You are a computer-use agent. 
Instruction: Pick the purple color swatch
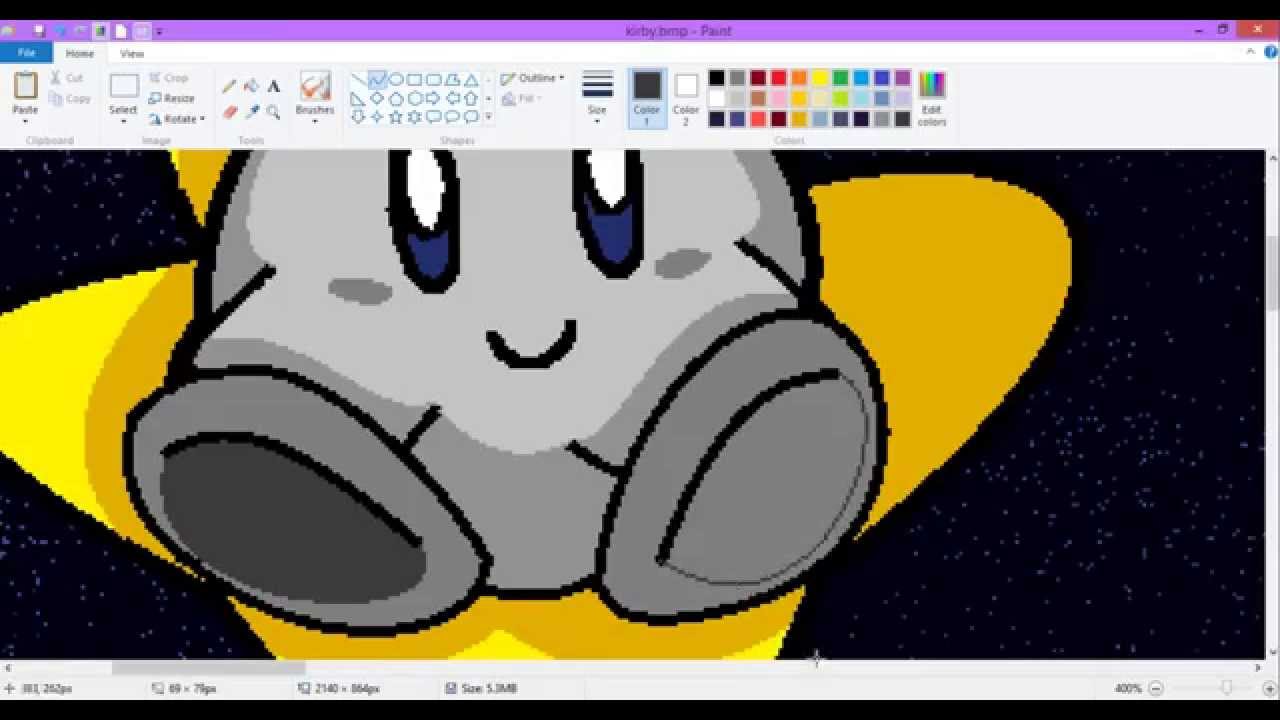point(903,78)
